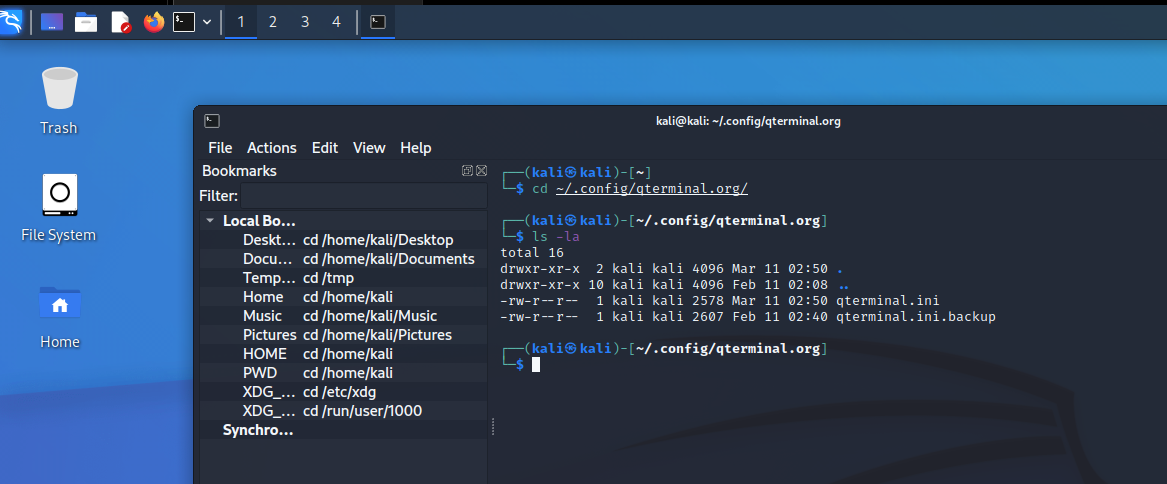Open the text editor launcher in panel

coord(120,21)
